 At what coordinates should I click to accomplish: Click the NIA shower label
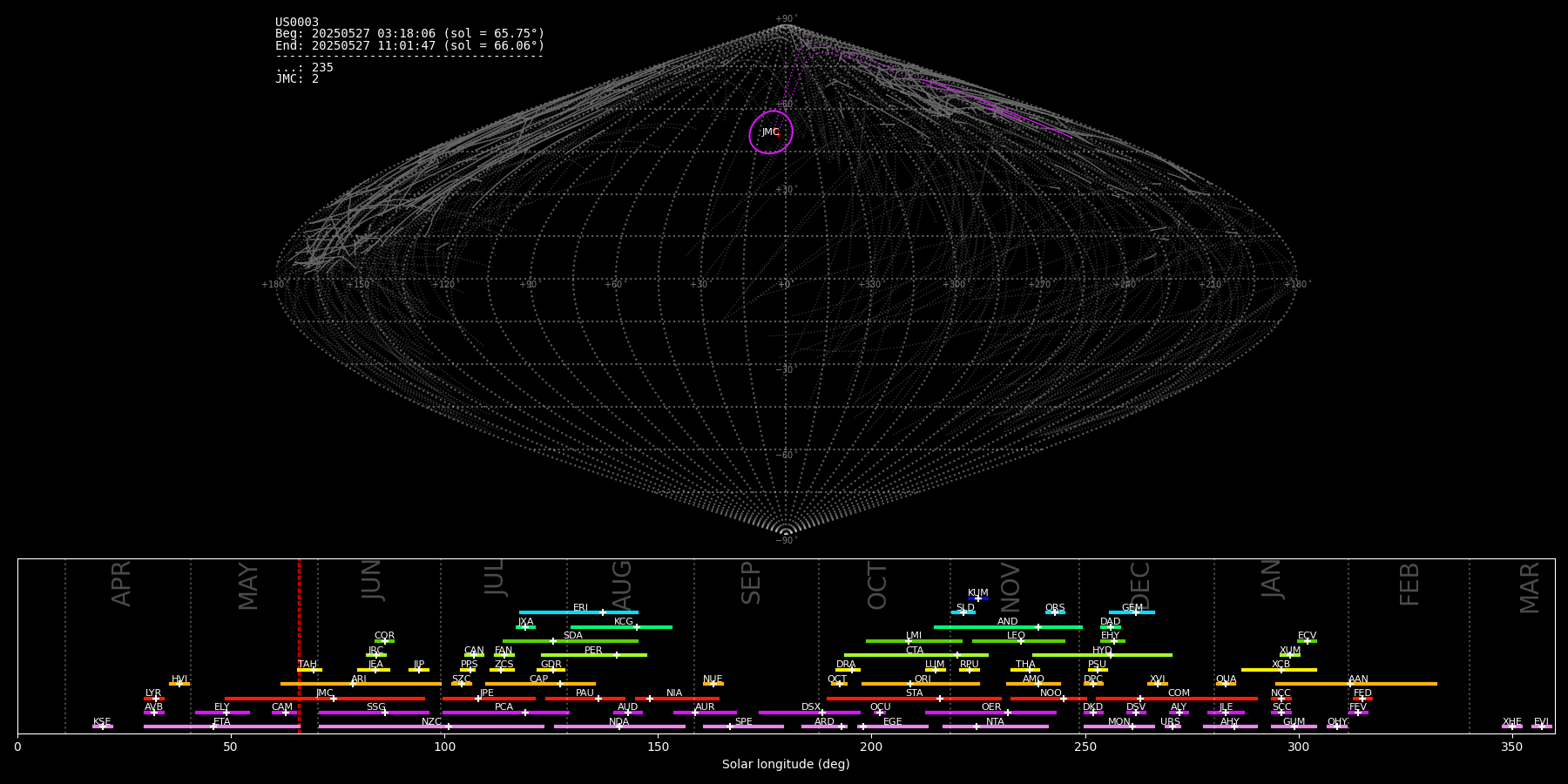674,693
